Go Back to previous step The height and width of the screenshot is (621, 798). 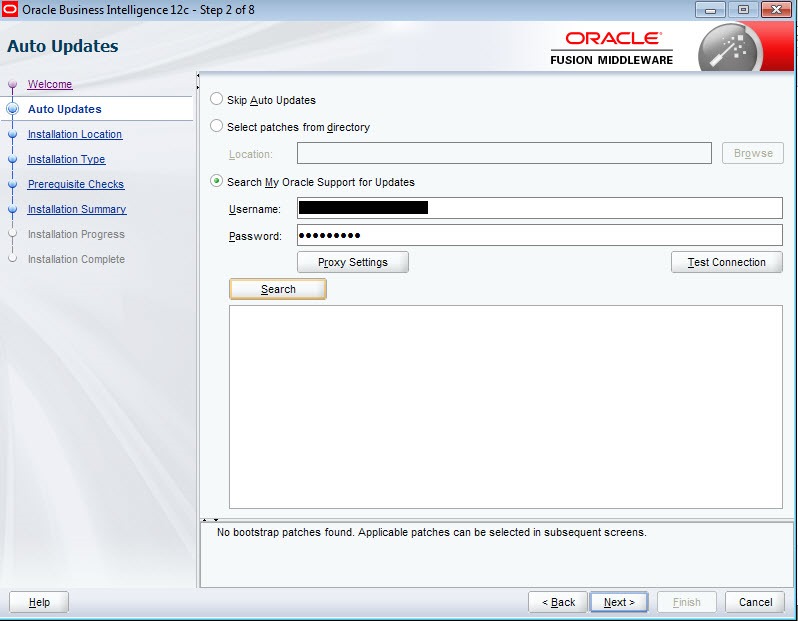pyautogui.click(x=558, y=602)
